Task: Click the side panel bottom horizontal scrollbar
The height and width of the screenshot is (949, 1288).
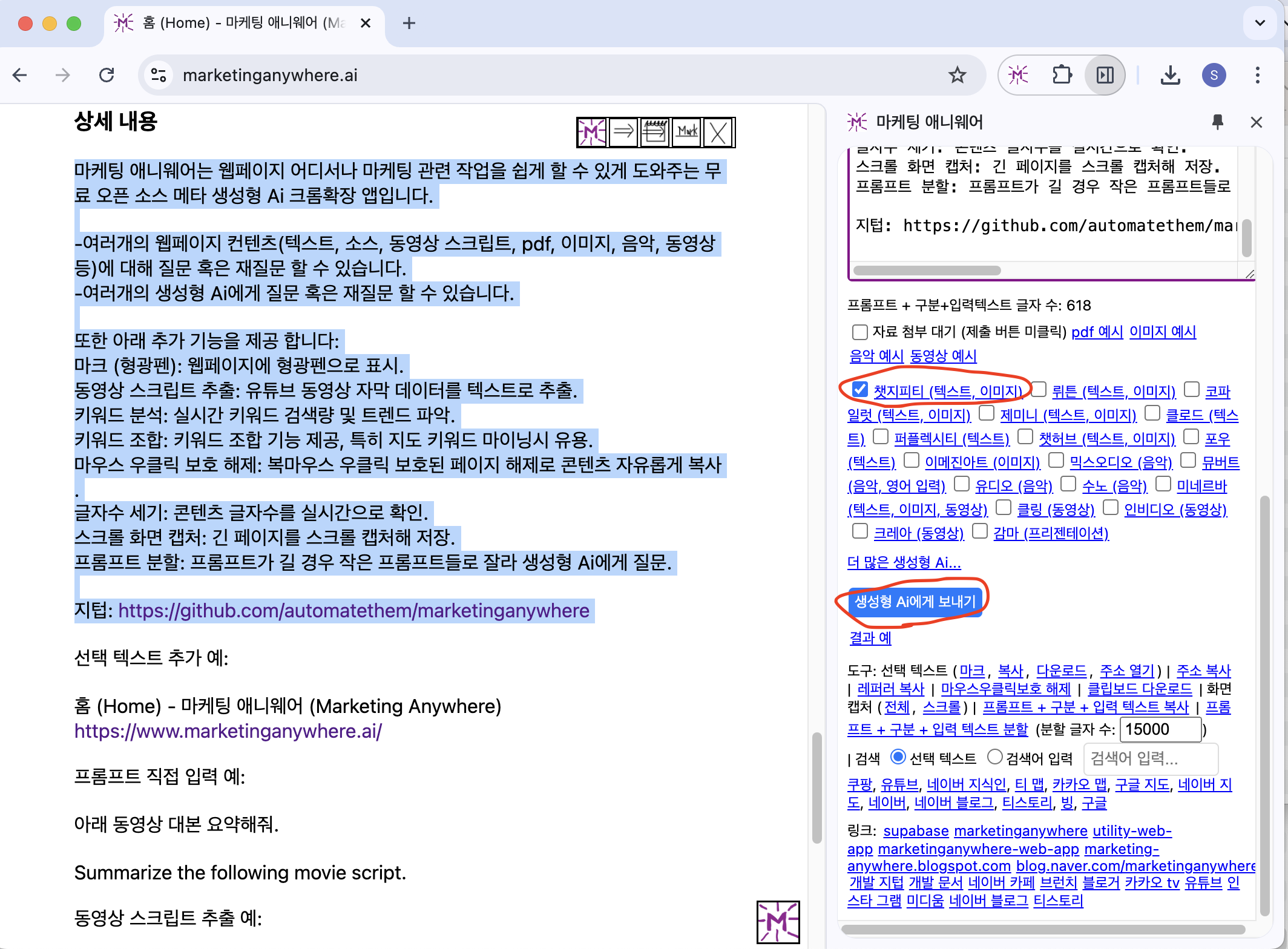Action: tap(1042, 929)
